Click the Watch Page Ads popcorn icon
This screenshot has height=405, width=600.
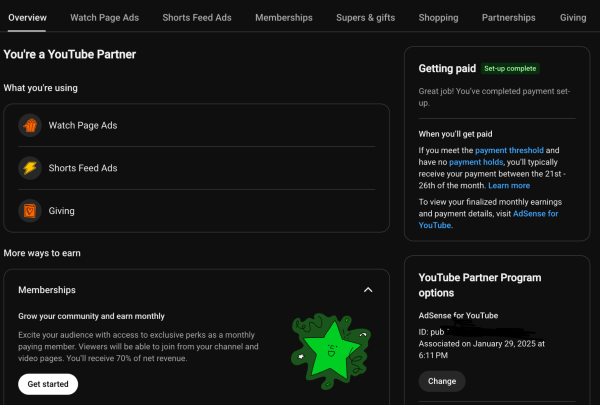point(30,125)
